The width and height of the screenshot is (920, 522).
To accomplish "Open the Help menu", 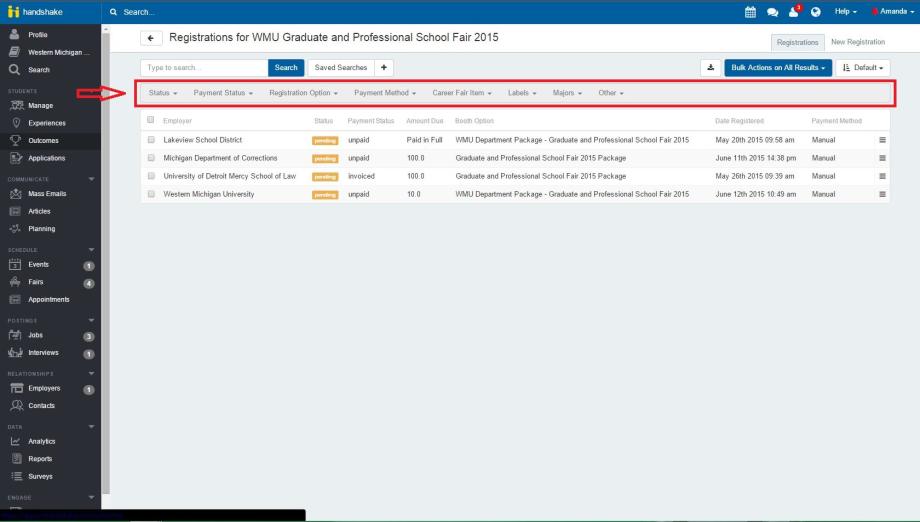I will pos(845,12).
